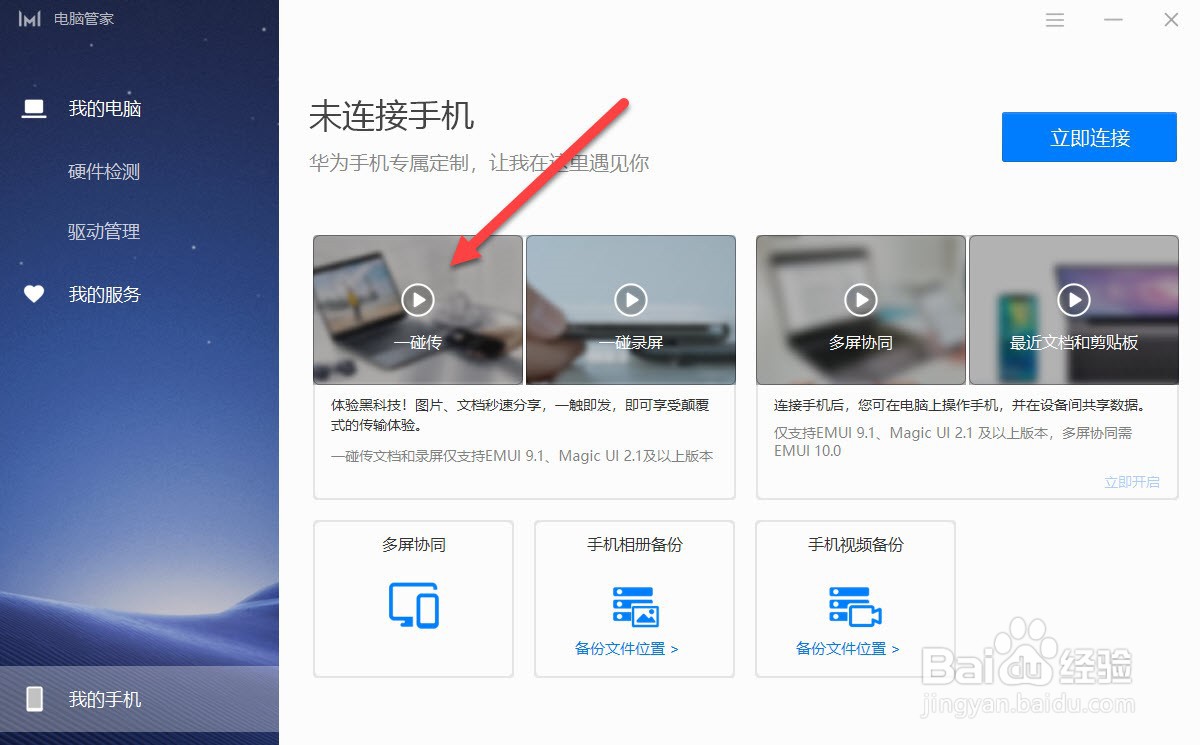Screen dimensions: 1200x745
Task: Play the 一碰传 demo video
Action: tap(418, 299)
